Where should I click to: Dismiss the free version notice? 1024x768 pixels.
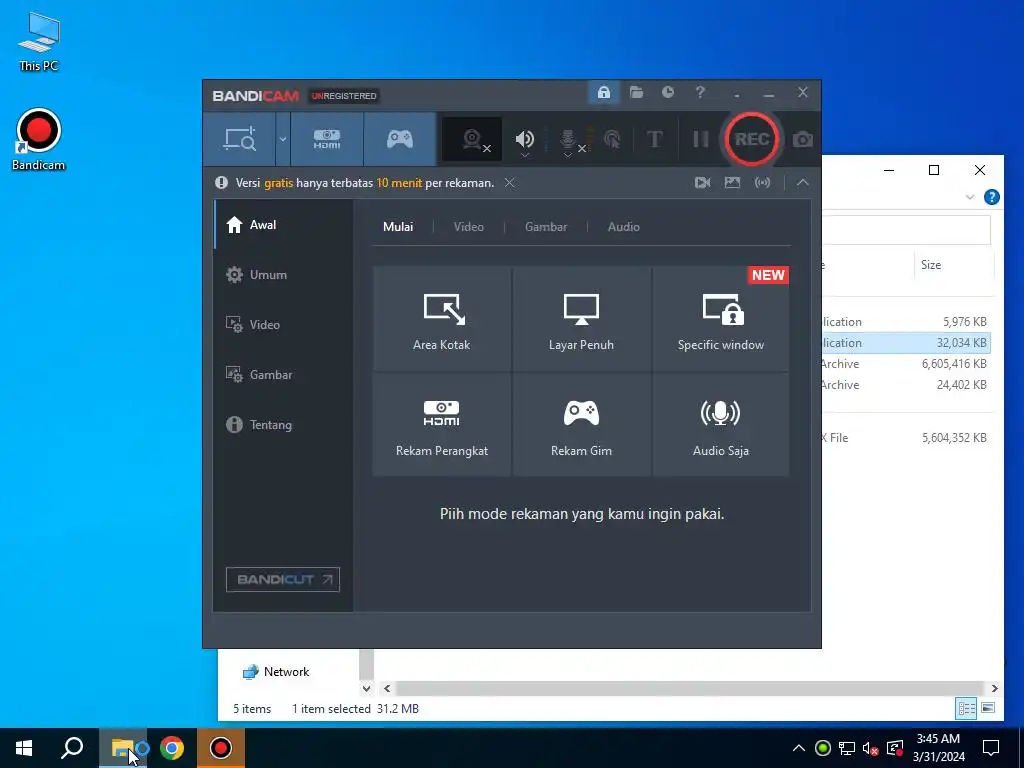tap(510, 183)
